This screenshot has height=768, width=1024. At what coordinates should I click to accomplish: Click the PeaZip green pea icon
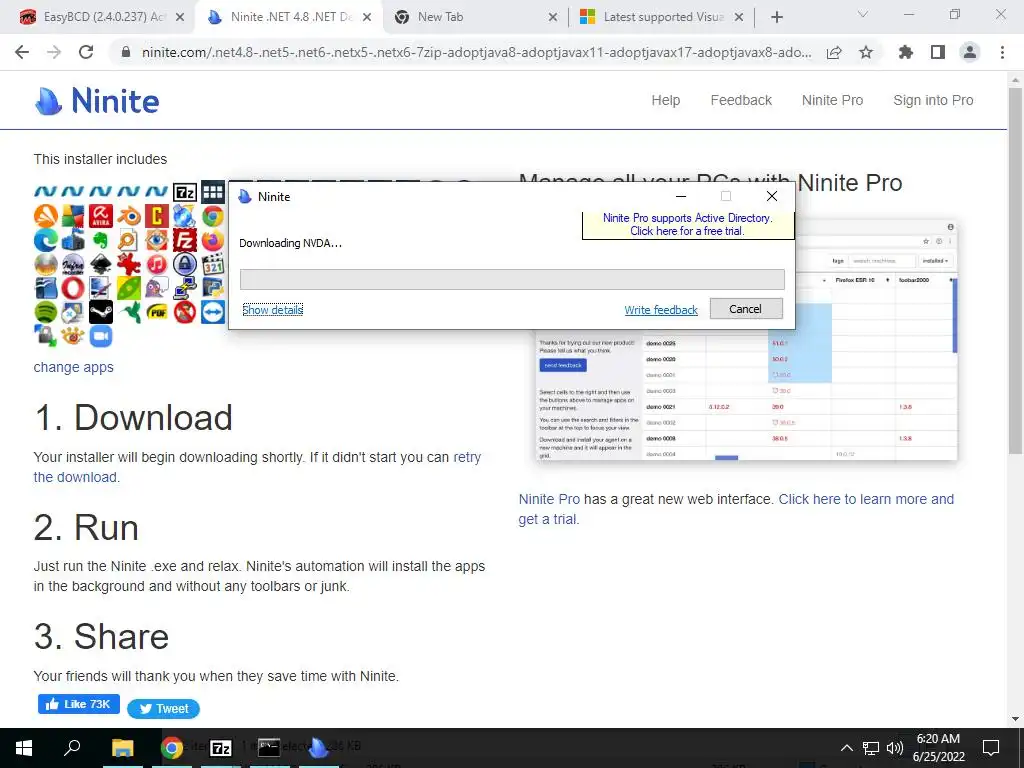129,288
